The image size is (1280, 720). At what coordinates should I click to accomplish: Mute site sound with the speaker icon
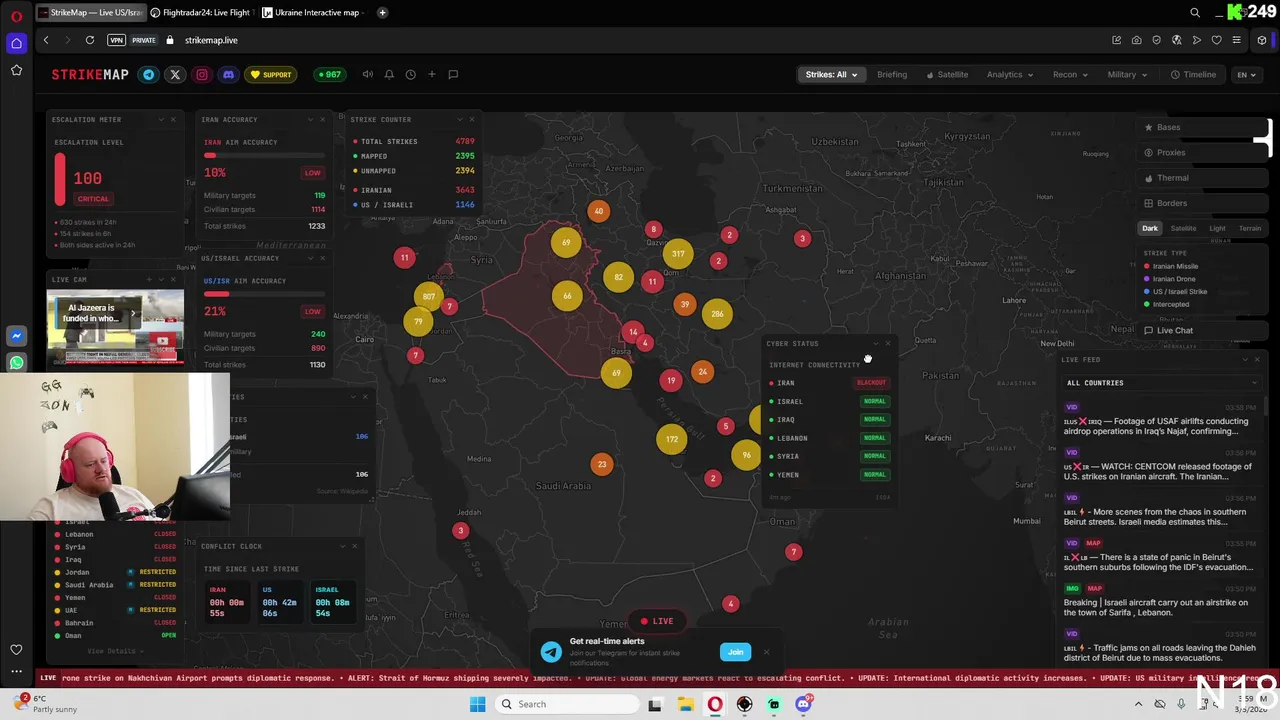tap(367, 74)
